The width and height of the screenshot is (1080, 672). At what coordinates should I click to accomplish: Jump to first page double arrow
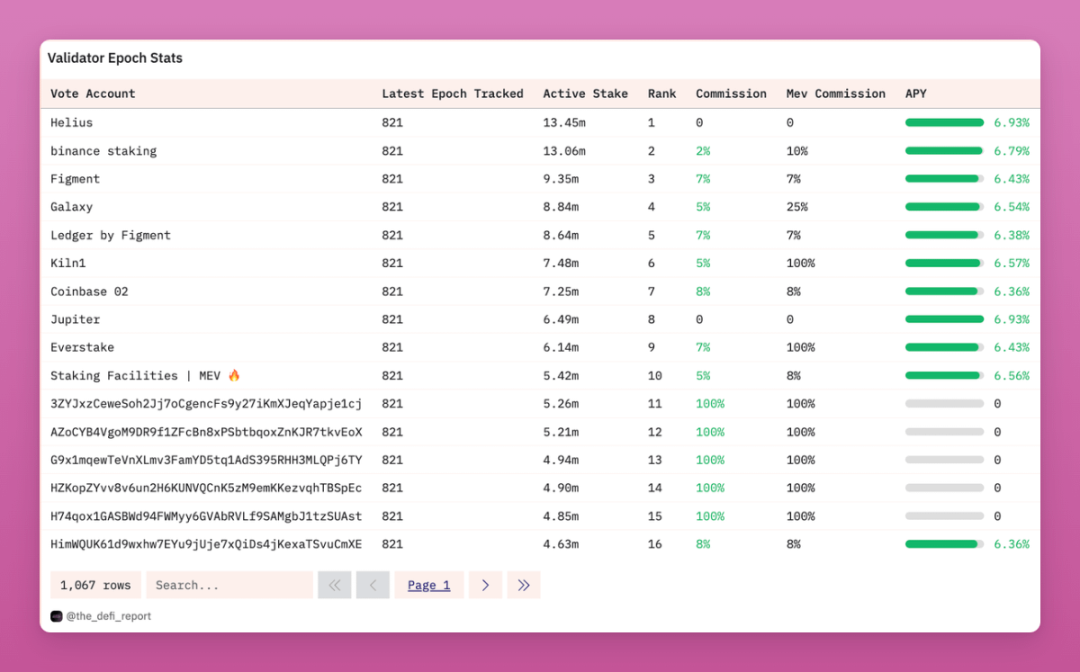point(334,585)
